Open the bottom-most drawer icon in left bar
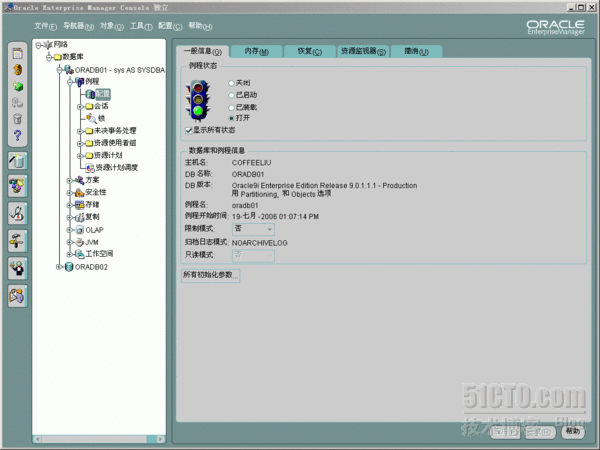600x450 pixels. tap(18, 296)
